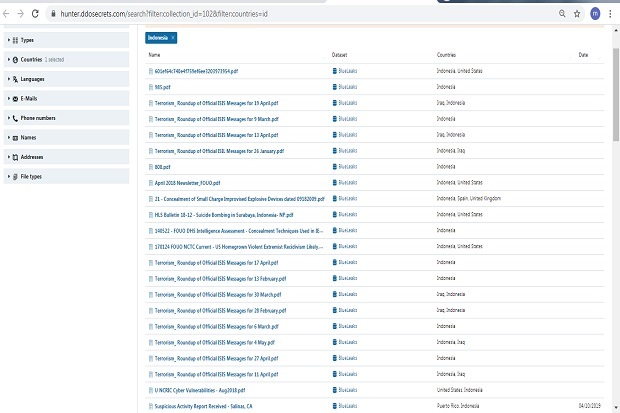Click the vertical scrollbar thumb of results

616,94
